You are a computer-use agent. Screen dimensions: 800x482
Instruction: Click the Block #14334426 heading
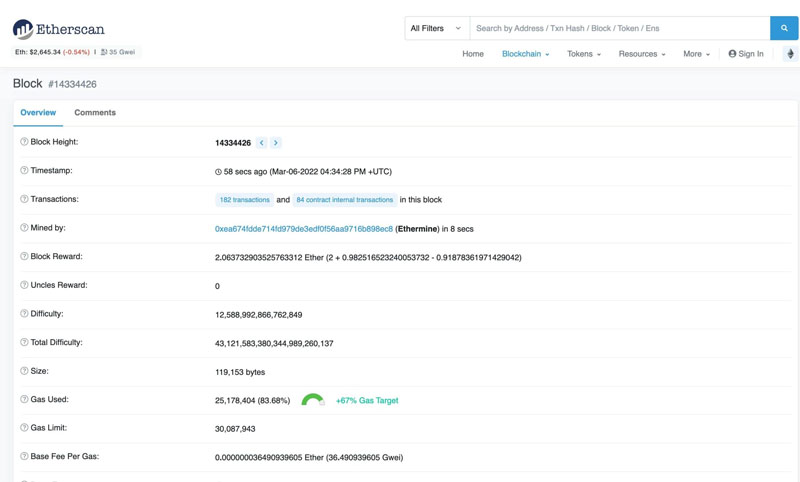tap(55, 84)
